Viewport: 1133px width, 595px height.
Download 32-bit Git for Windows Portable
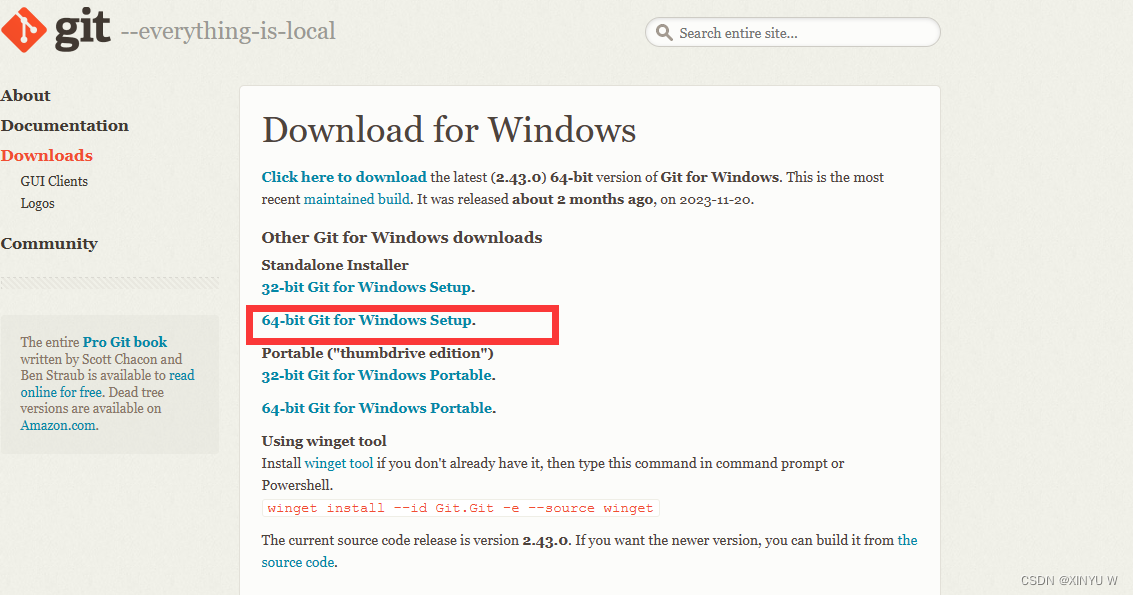click(x=378, y=375)
